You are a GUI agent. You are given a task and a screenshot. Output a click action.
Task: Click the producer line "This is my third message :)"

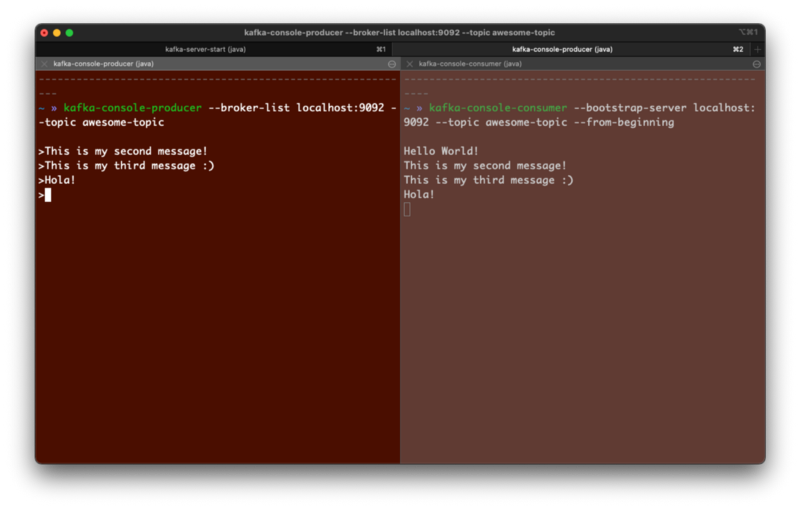tap(130, 166)
